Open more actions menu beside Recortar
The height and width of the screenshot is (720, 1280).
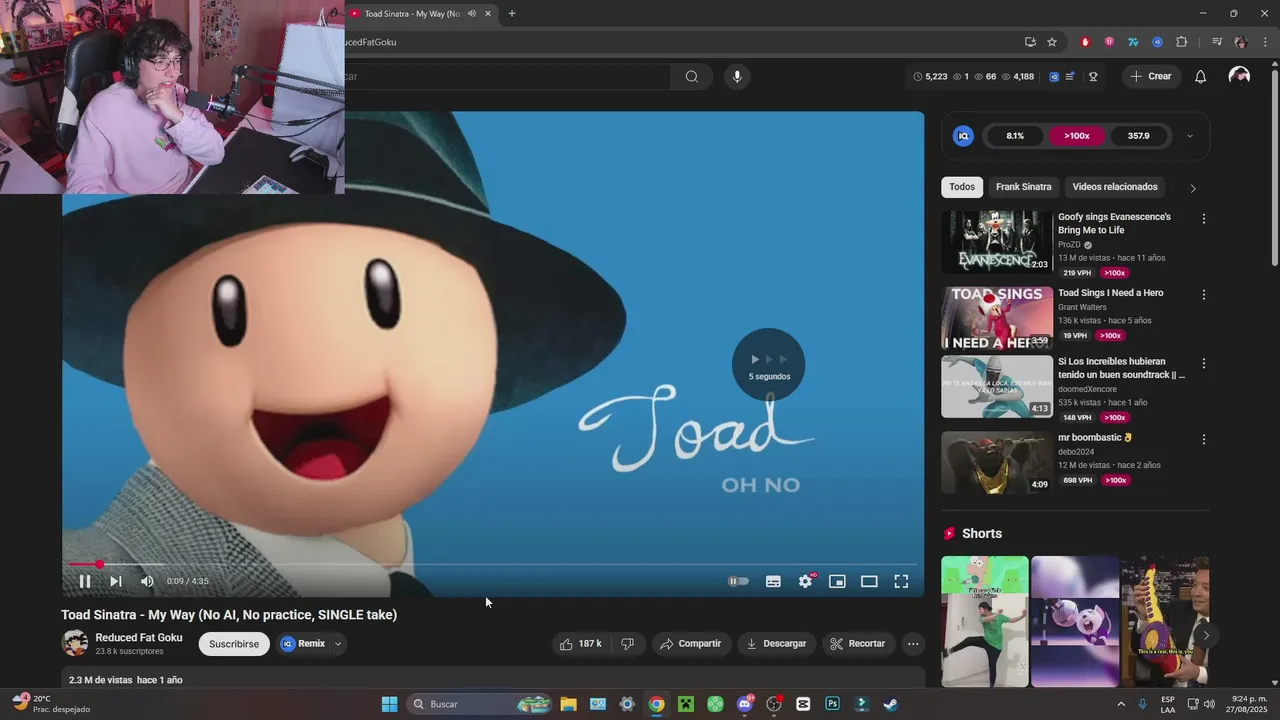(913, 644)
